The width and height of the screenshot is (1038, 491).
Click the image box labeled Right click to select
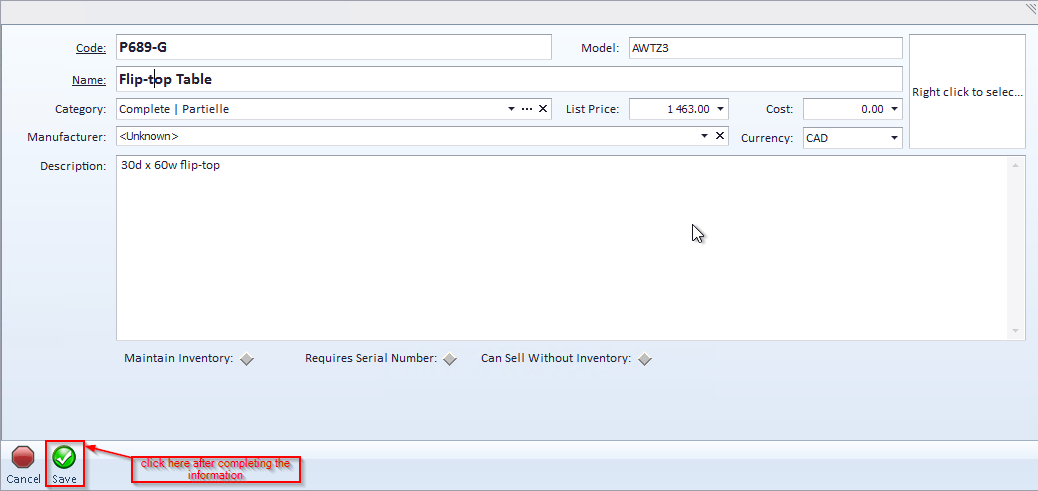967,92
